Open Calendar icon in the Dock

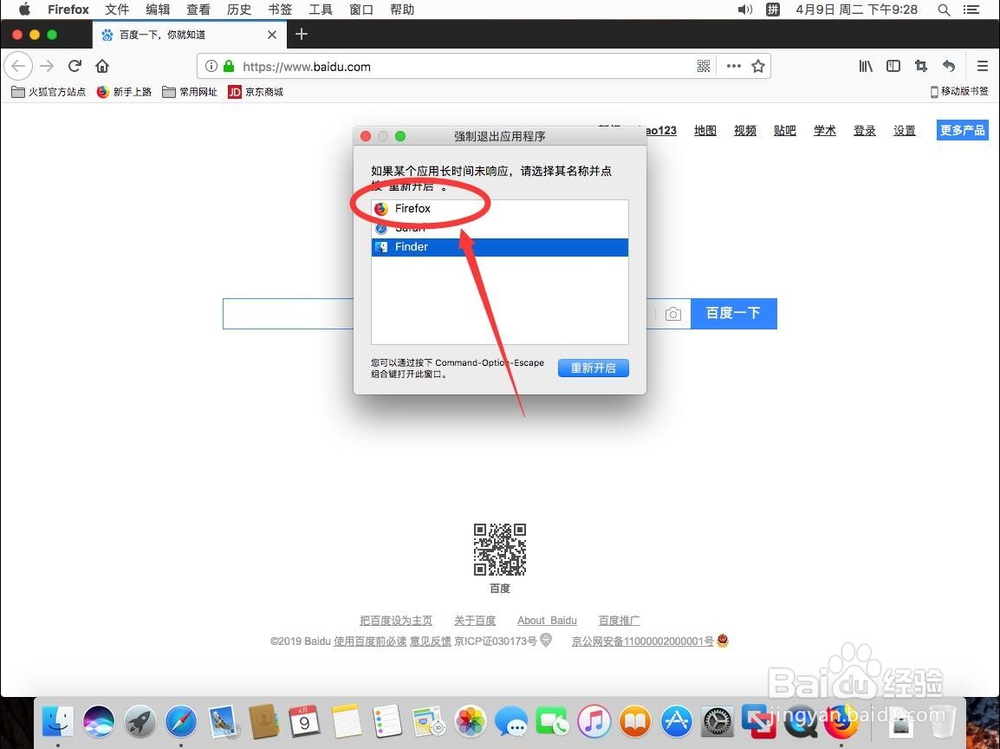point(304,722)
